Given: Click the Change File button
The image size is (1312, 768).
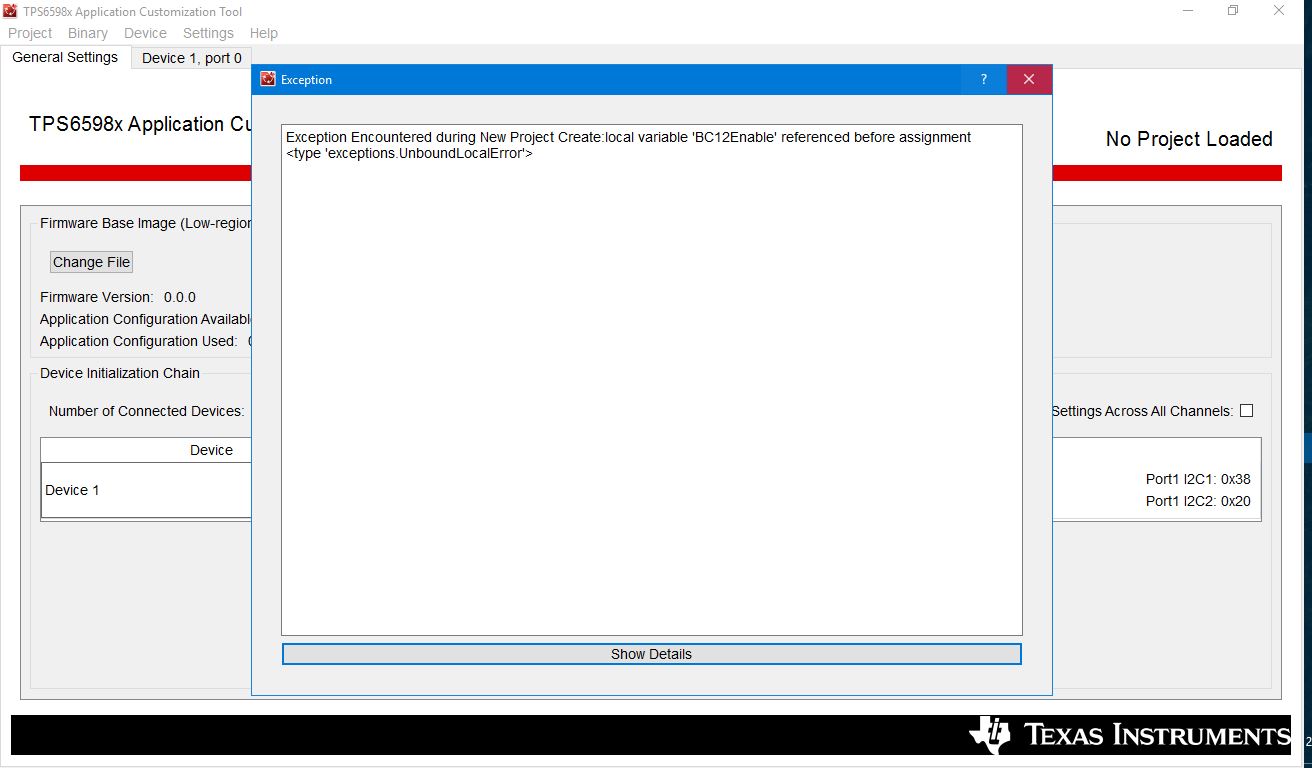Looking at the screenshot, I should click(91, 262).
